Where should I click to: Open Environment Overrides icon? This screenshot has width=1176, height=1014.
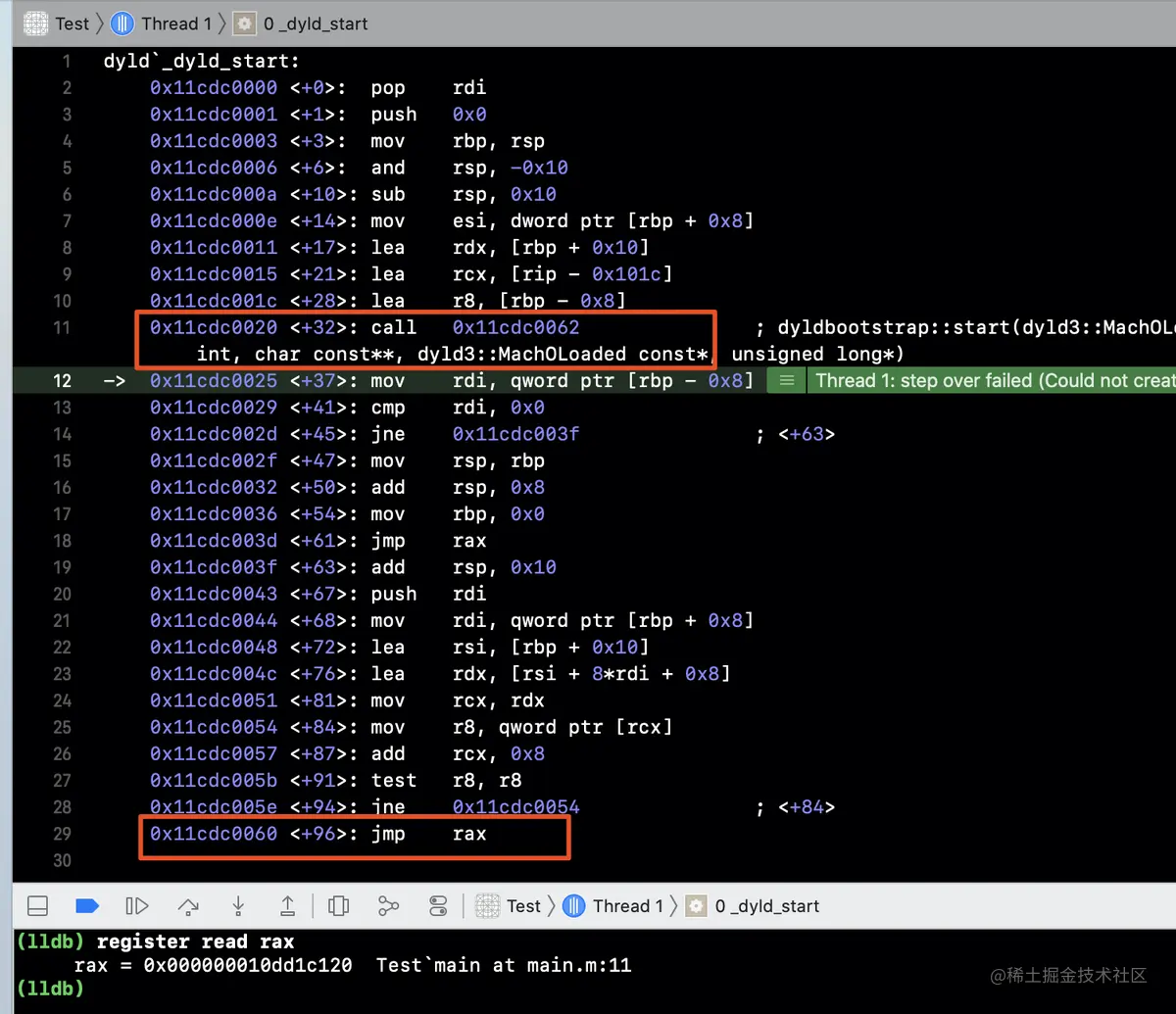point(438,905)
